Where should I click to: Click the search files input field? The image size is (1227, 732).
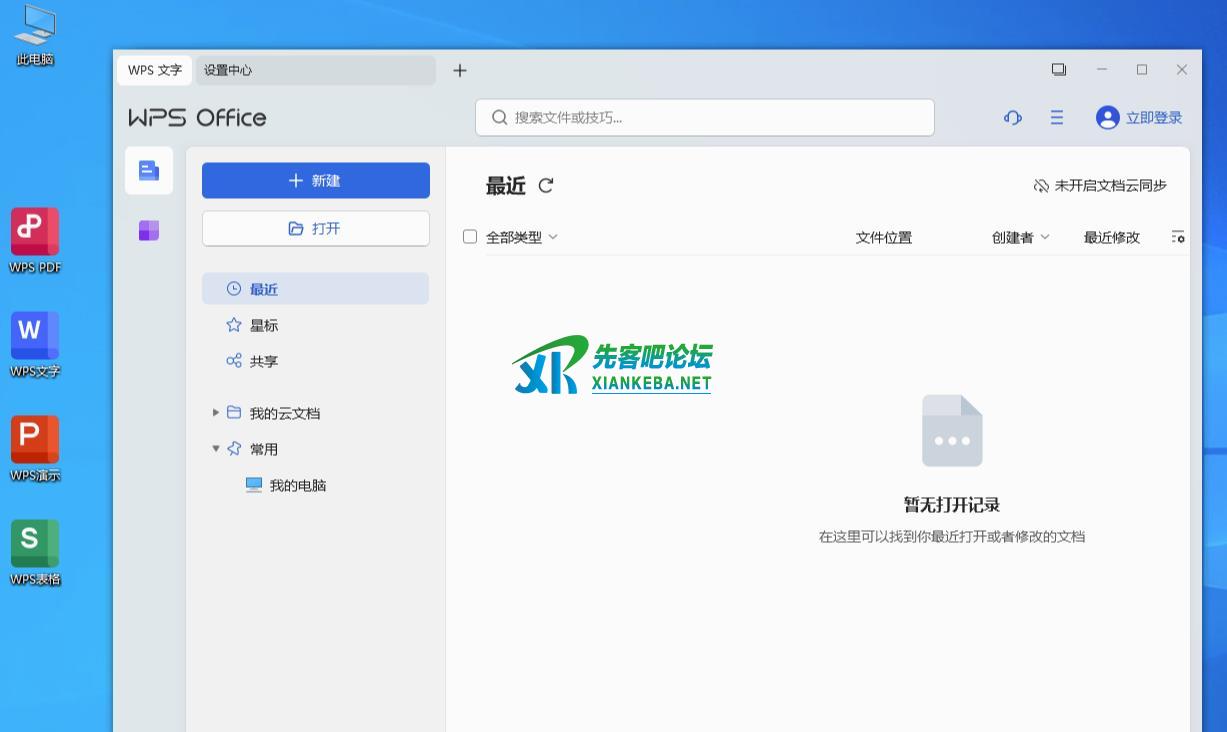click(704, 118)
